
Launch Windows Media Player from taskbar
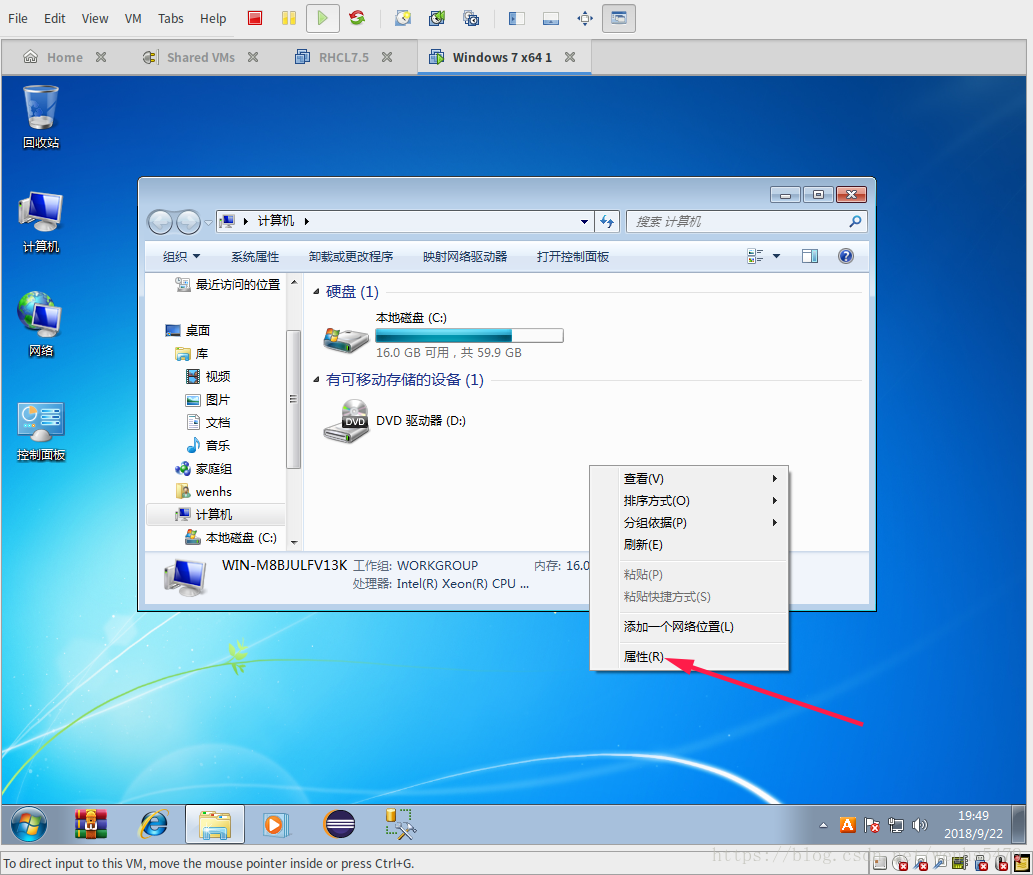click(276, 824)
